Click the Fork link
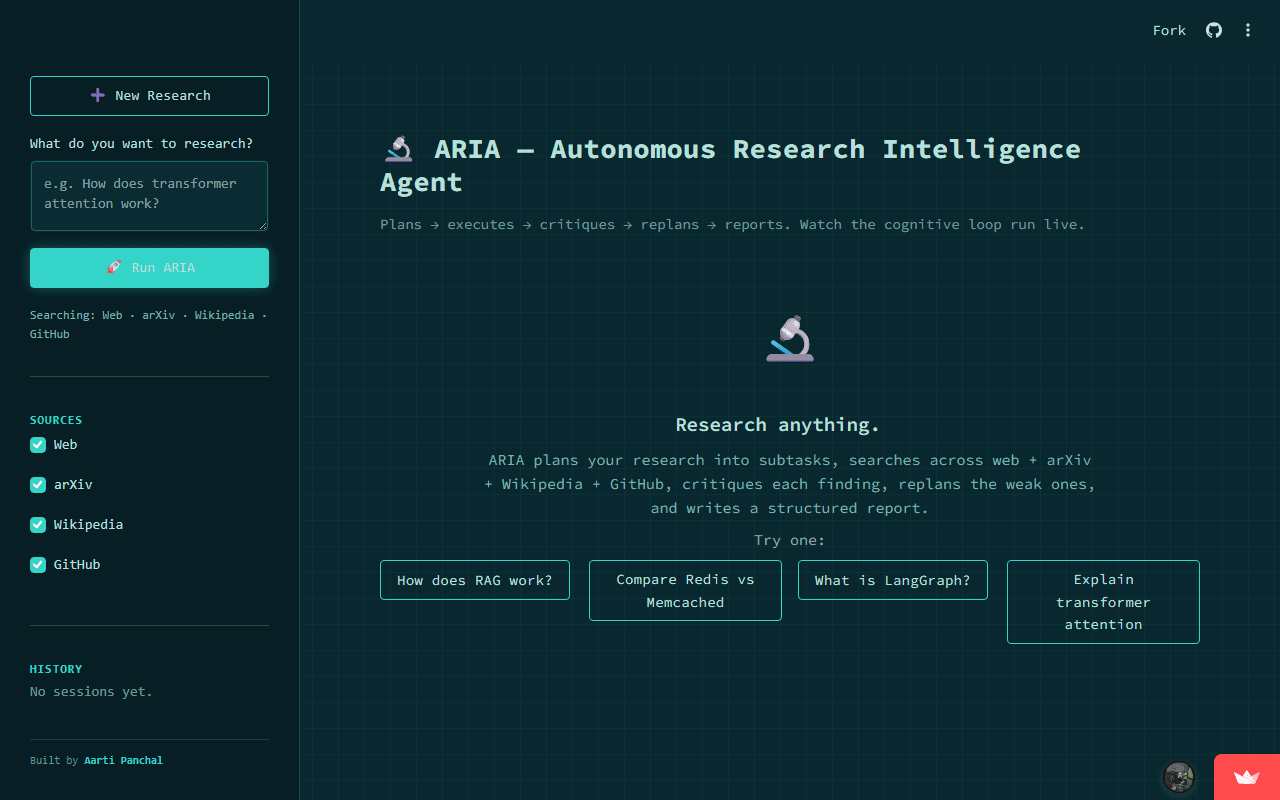The width and height of the screenshot is (1280, 800). click(x=1169, y=30)
